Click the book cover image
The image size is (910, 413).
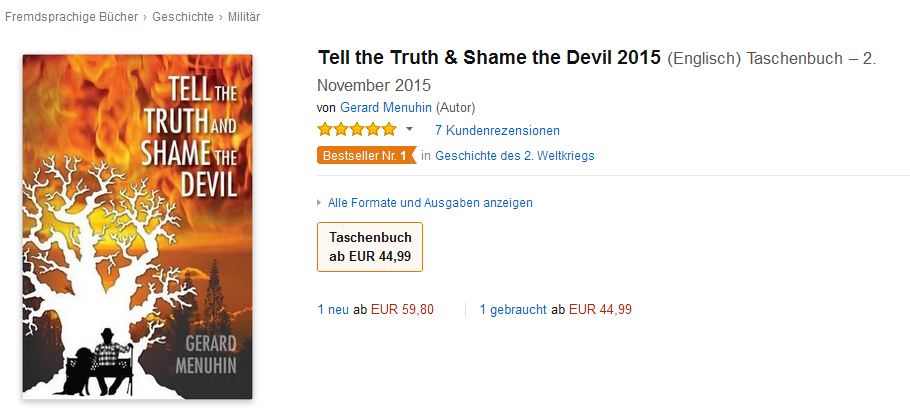(138, 226)
